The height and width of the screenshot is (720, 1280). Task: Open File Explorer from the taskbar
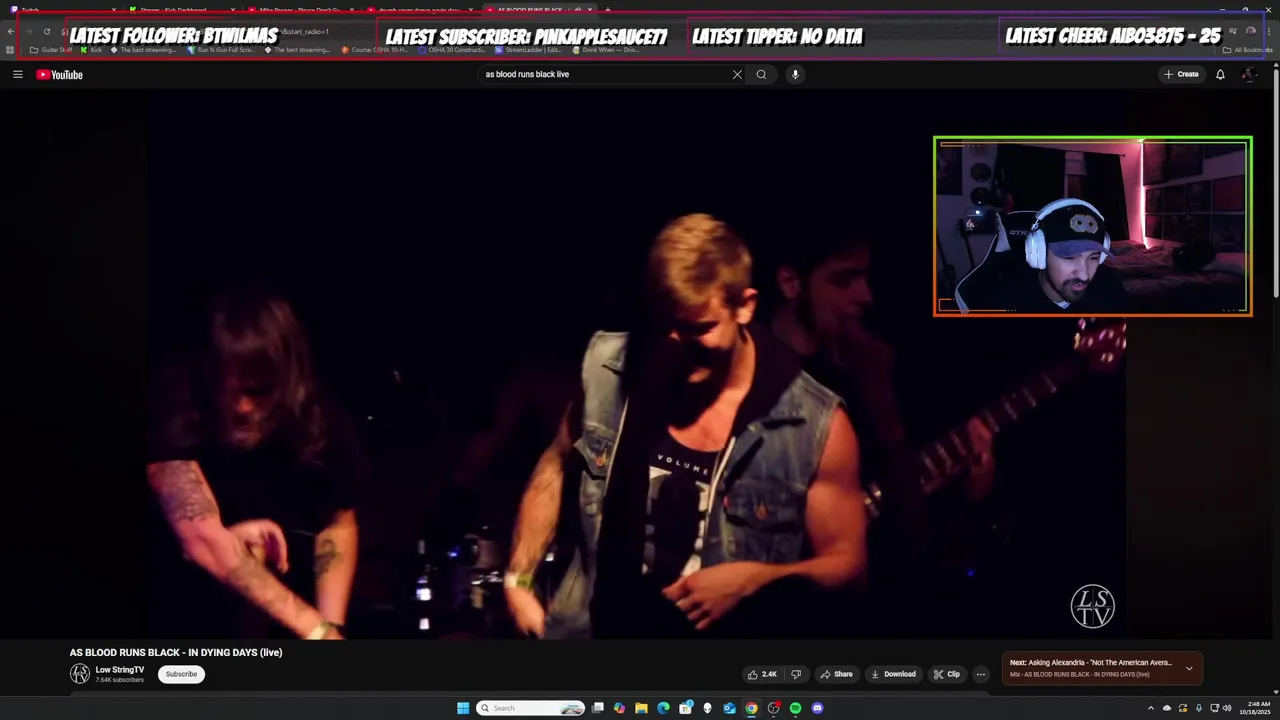[x=641, y=708]
